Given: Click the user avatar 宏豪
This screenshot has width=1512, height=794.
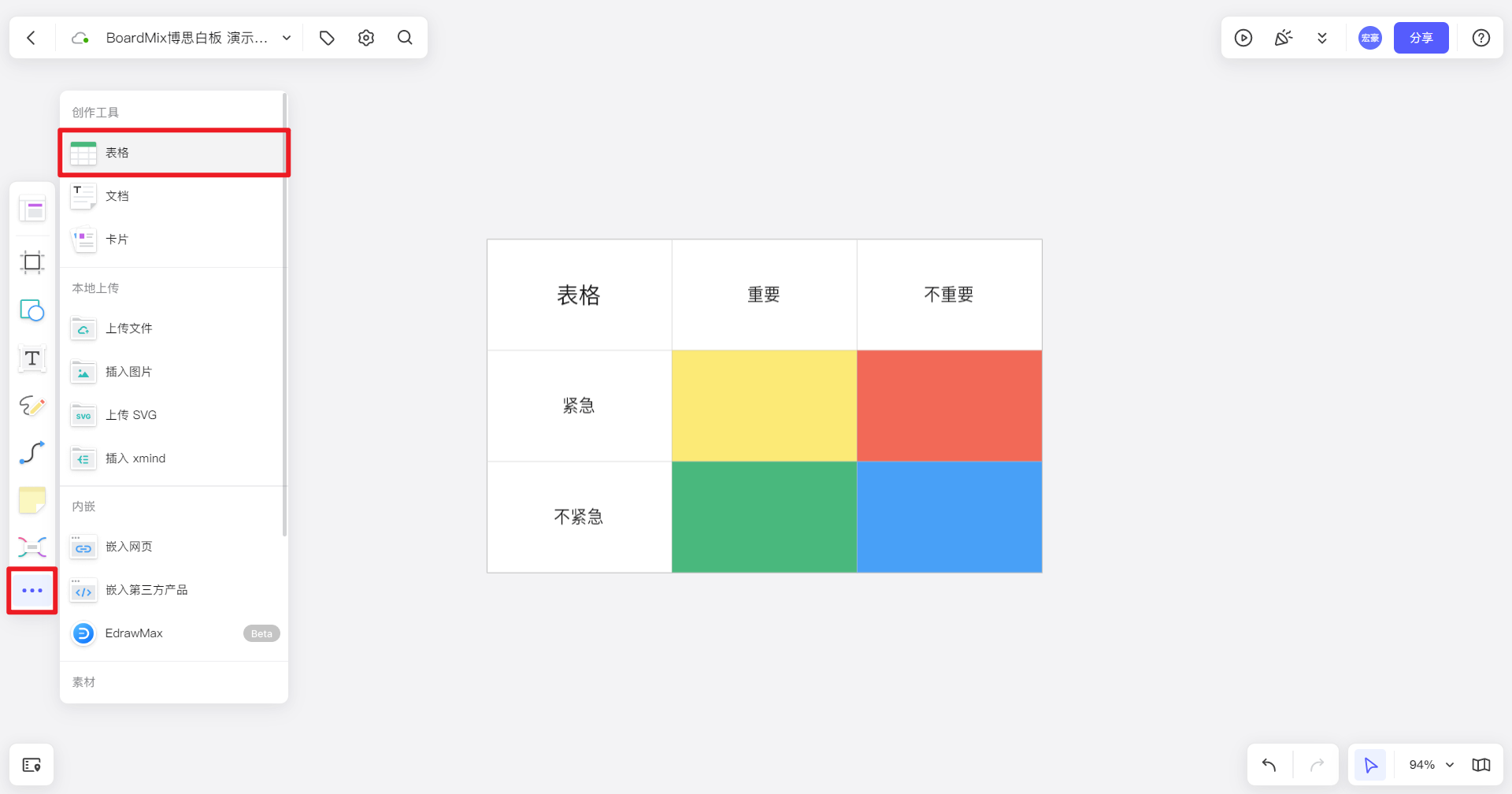Looking at the screenshot, I should click(x=1370, y=38).
